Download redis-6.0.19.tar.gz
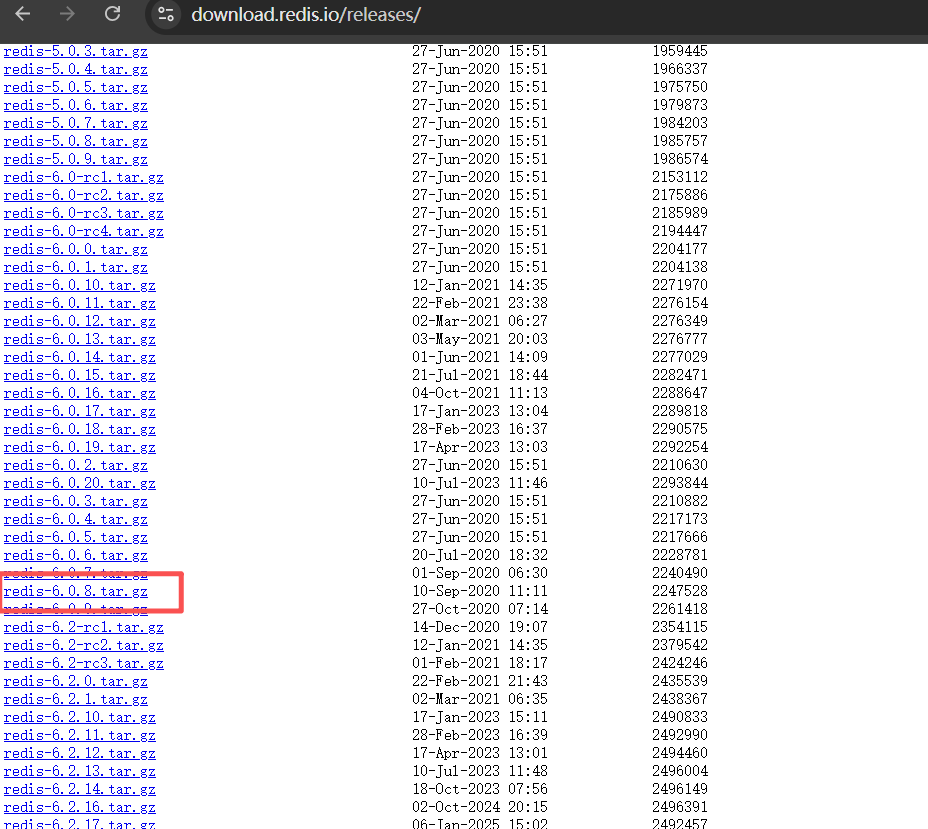The image size is (928, 829). pyautogui.click(x=80, y=447)
